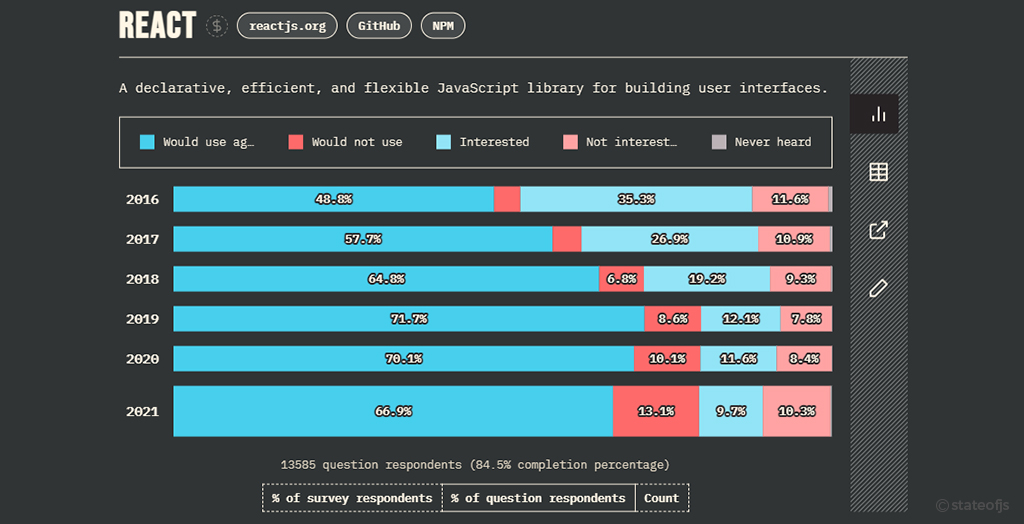Click the Never heard legend swatch
This screenshot has height=524, width=1024.
718,142
